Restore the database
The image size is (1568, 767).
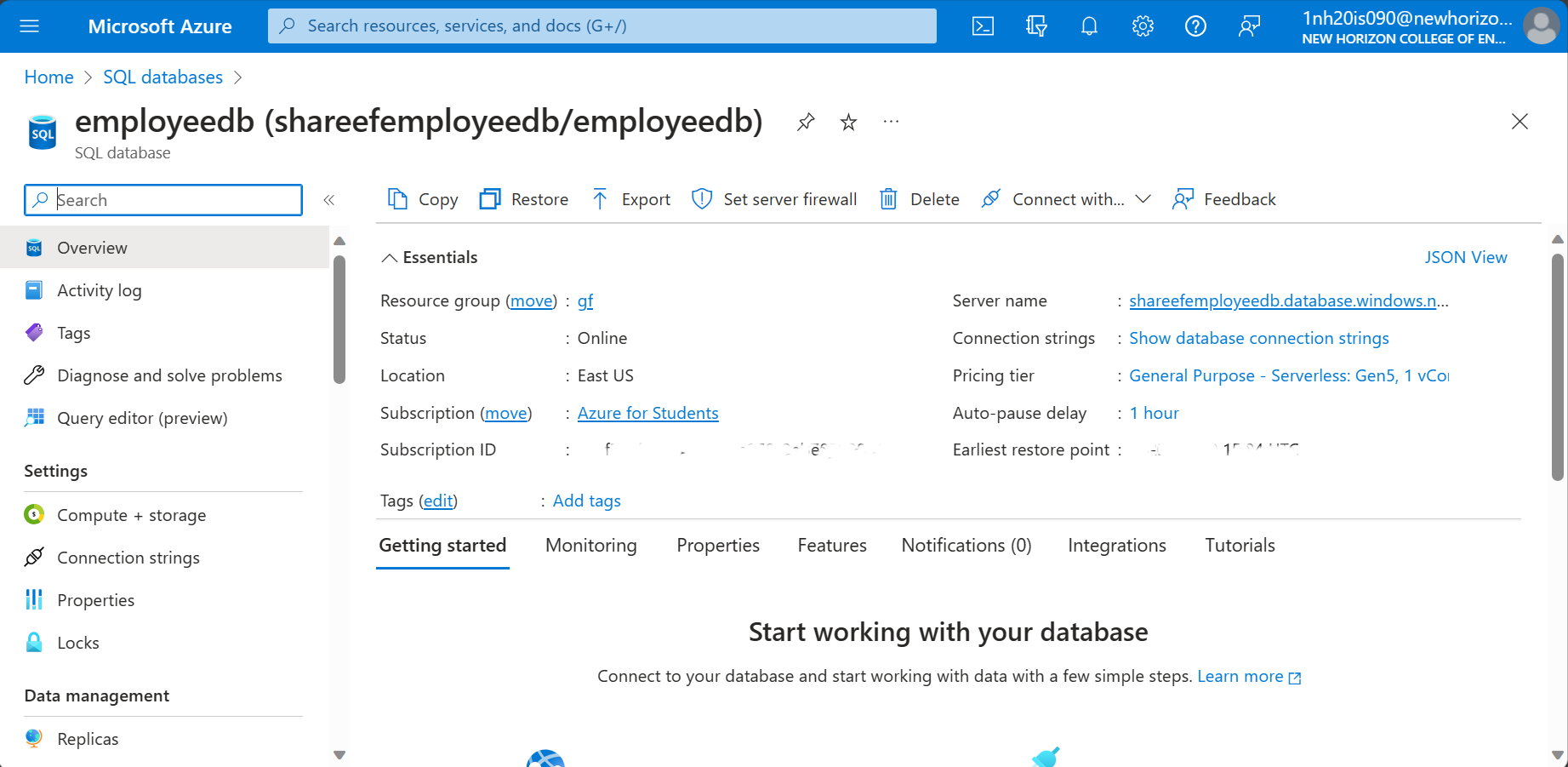(x=524, y=198)
